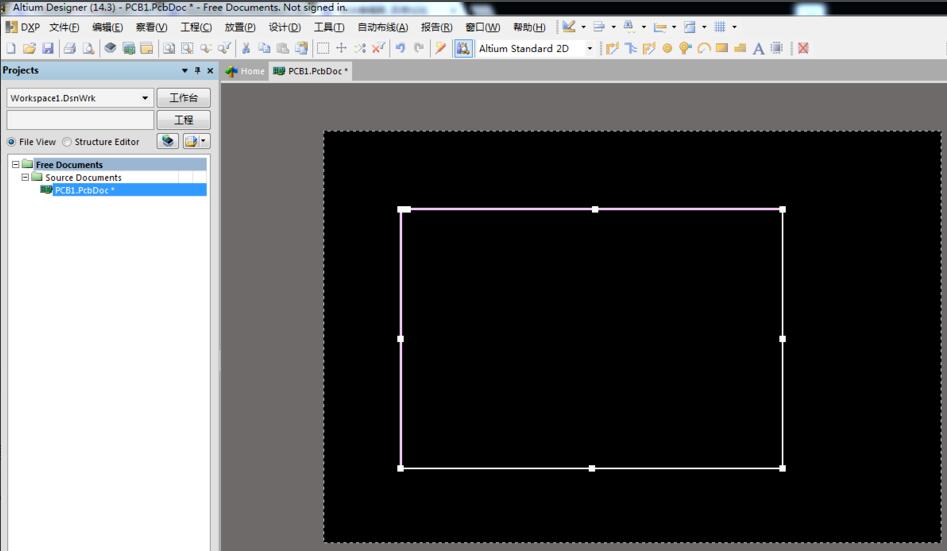Click the Free Documents tree item
Viewport: 947px width, 551px height.
[x=69, y=164]
